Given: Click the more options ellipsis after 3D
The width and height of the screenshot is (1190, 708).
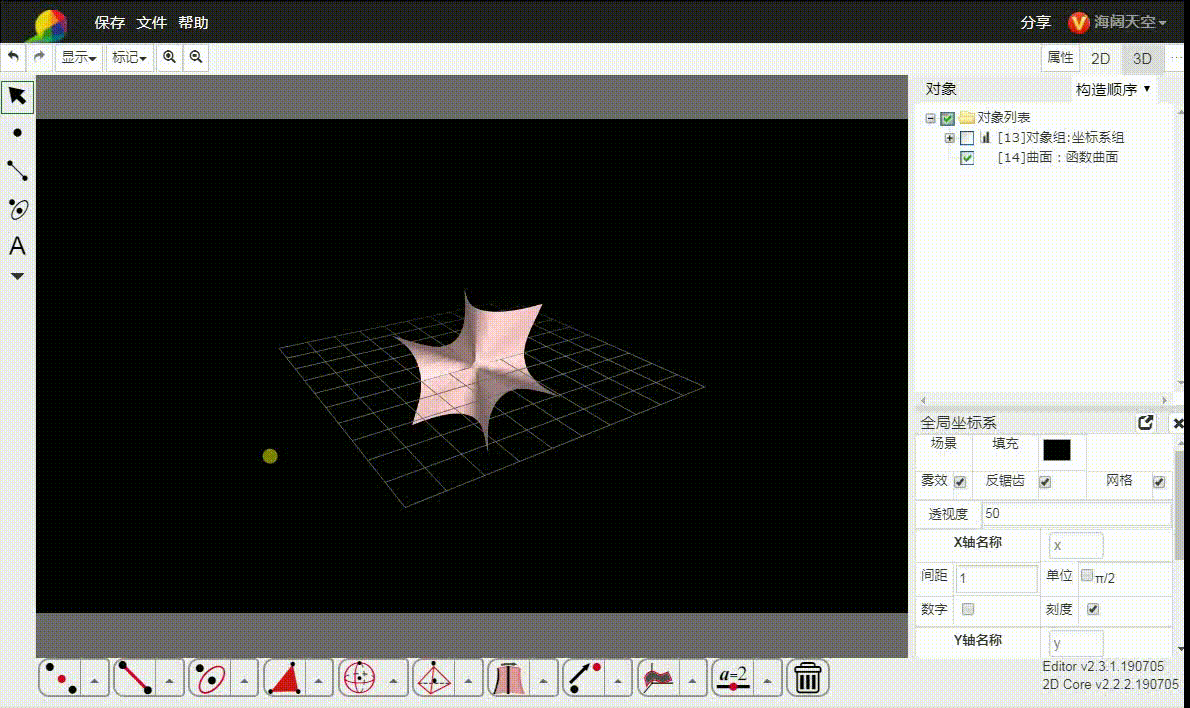Looking at the screenshot, I should click(x=1176, y=58).
